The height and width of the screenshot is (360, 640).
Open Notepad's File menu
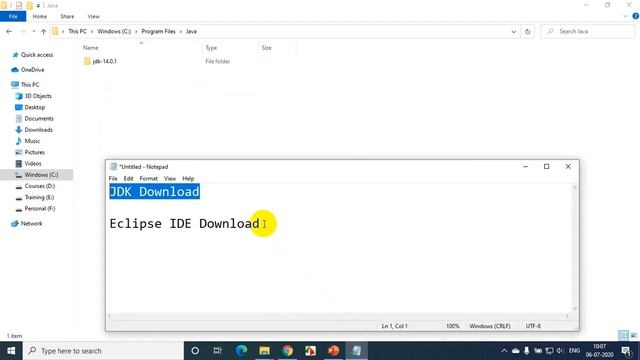(x=113, y=178)
